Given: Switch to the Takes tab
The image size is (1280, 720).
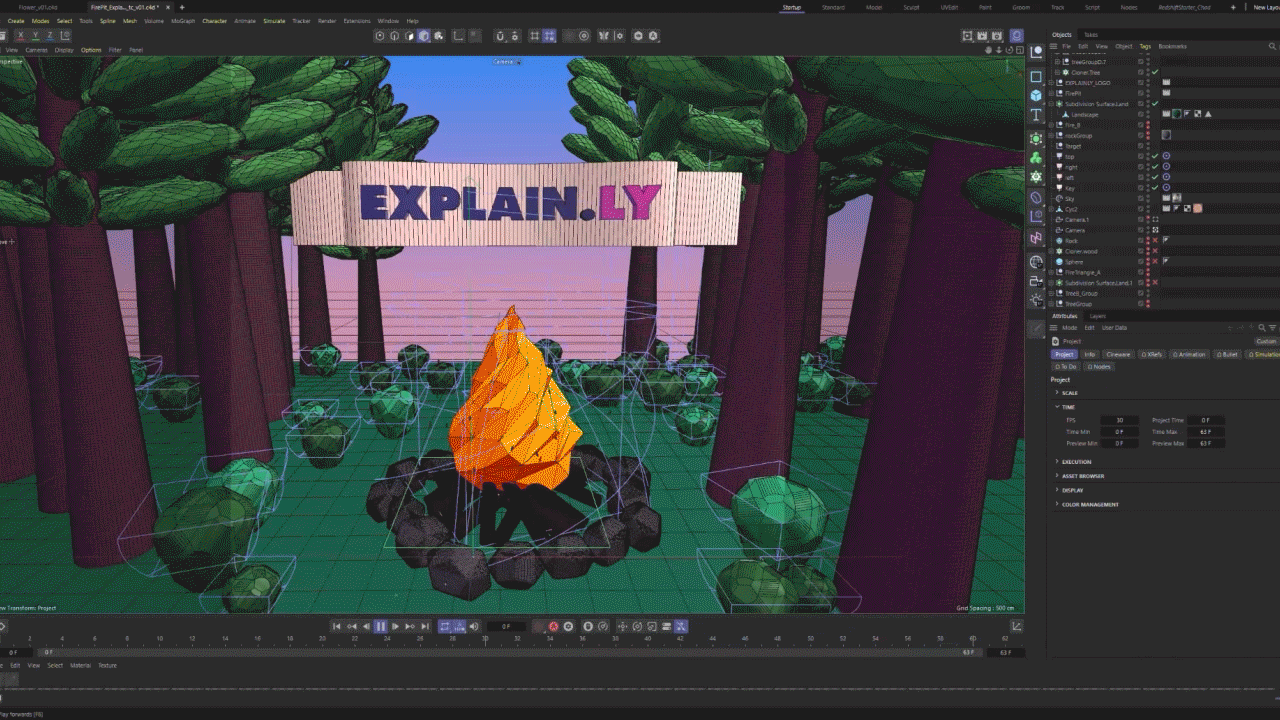Looking at the screenshot, I should (x=1091, y=34).
